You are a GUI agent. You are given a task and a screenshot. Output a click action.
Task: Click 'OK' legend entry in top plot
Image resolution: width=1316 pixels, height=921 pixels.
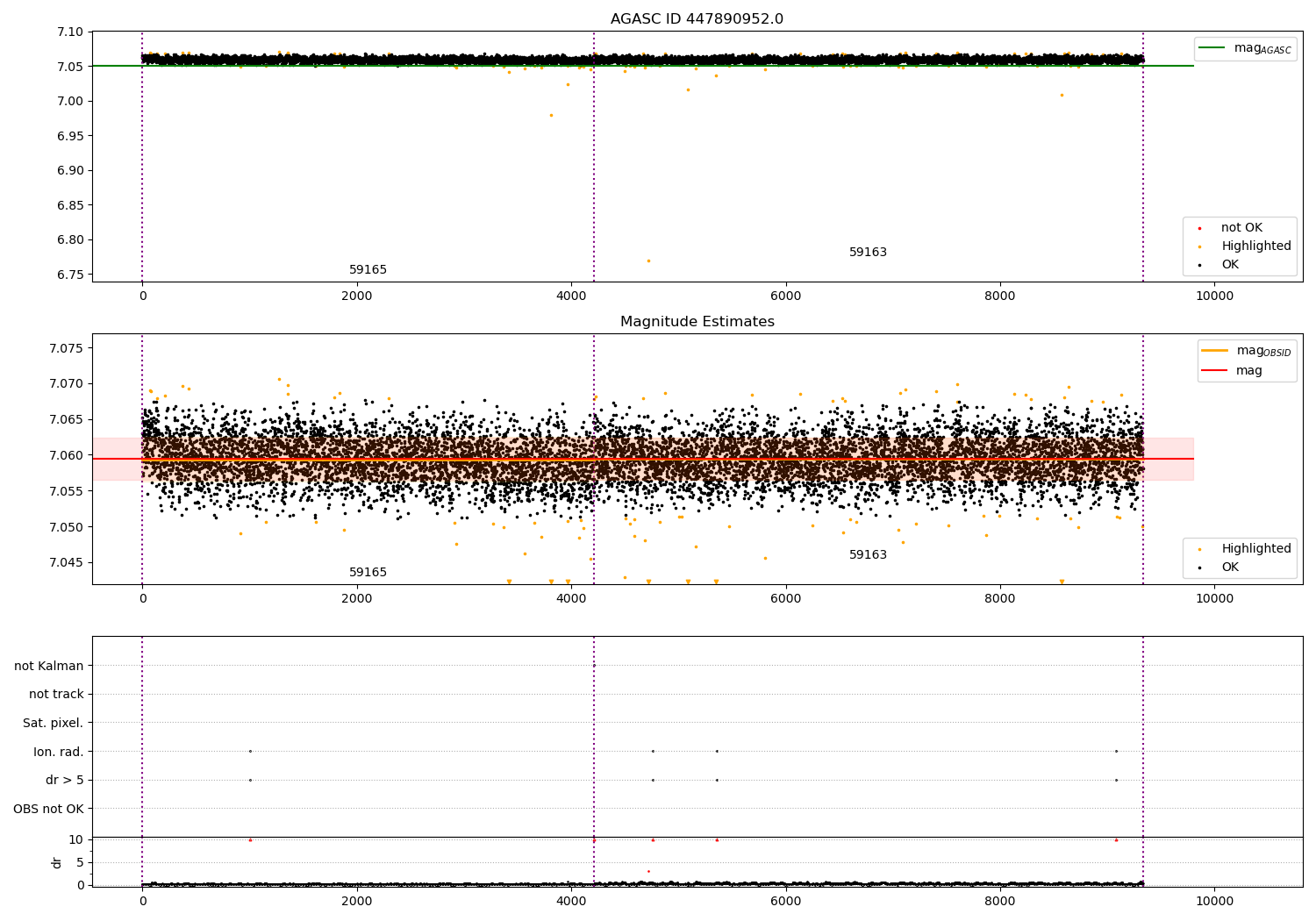[1219, 265]
